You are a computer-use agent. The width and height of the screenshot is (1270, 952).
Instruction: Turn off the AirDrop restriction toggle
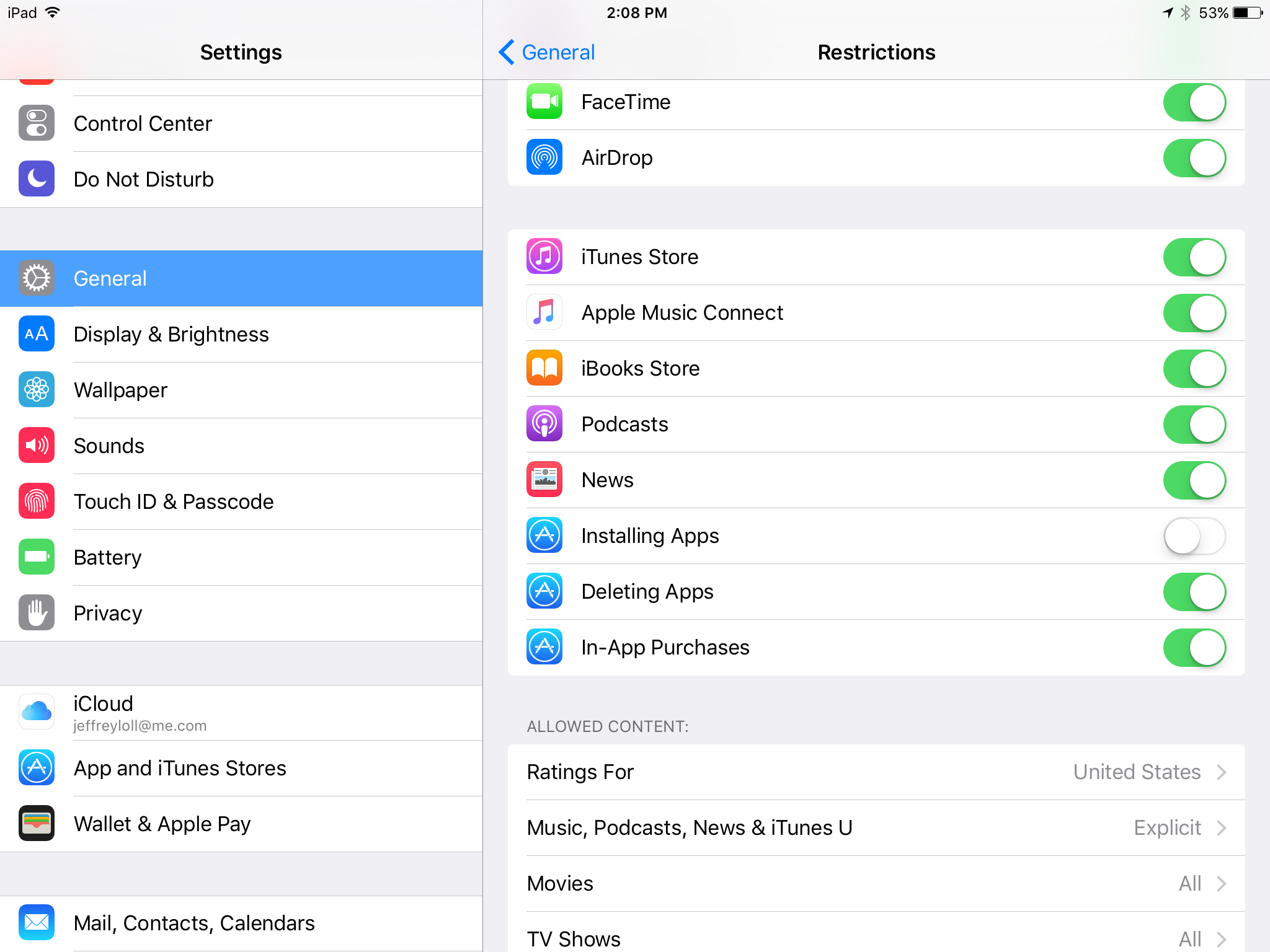[x=1194, y=158]
